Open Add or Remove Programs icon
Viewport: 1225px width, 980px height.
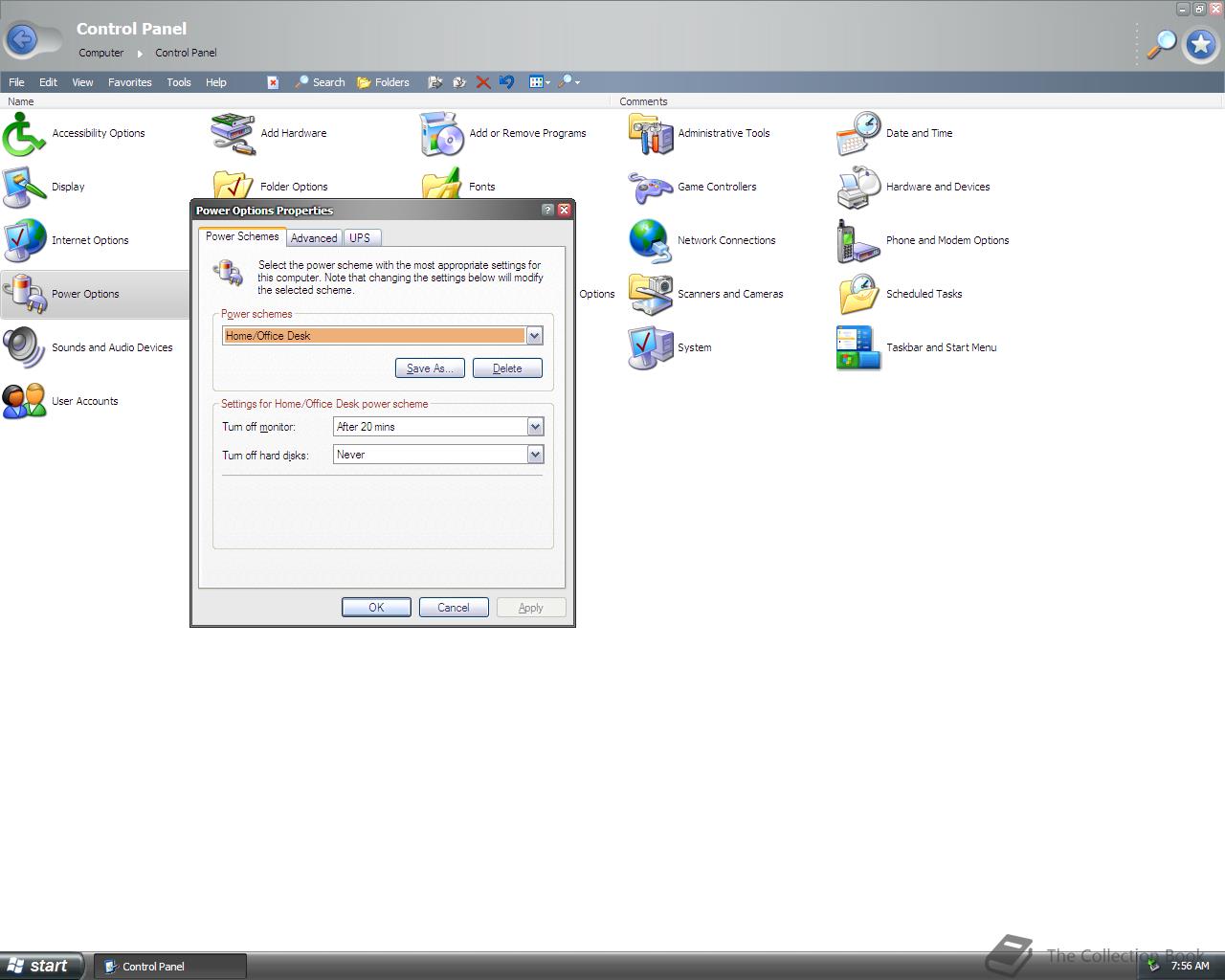(441, 133)
